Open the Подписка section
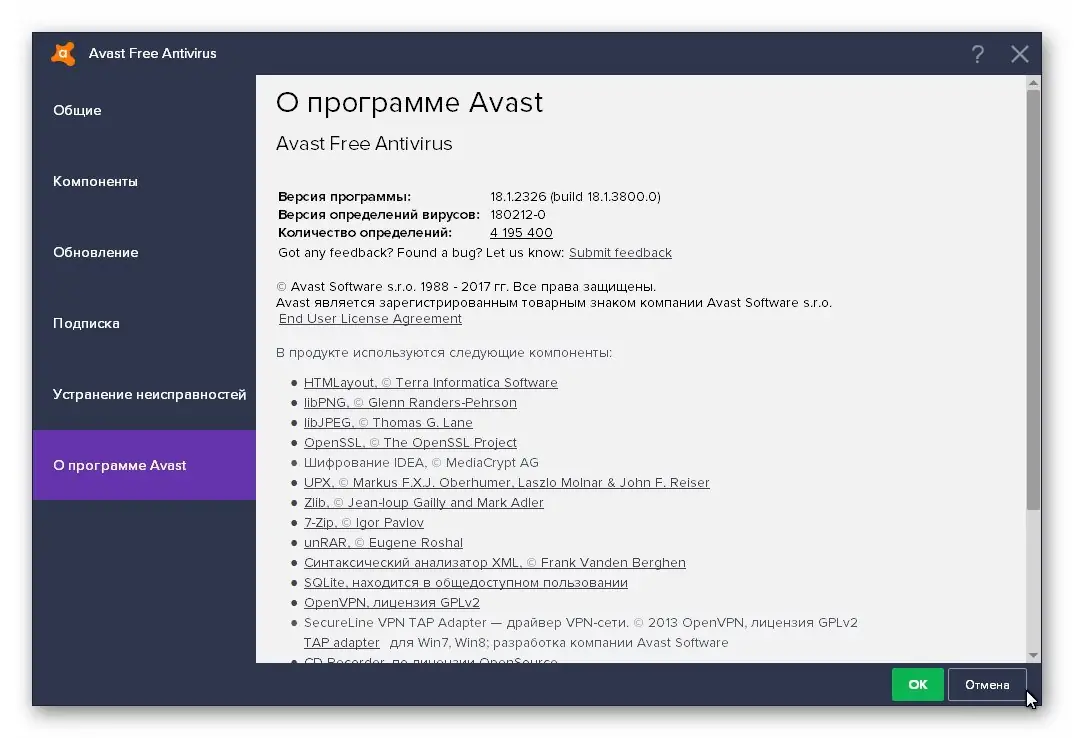The height and width of the screenshot is (738, 1074). point(84,323)
